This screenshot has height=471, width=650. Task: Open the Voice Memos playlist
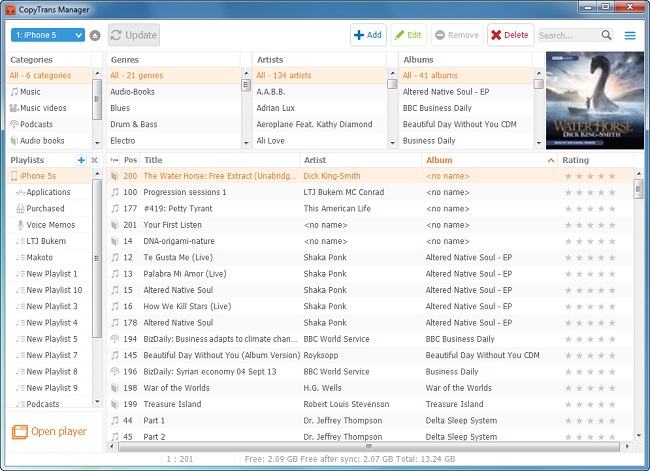tap(49, 225)
